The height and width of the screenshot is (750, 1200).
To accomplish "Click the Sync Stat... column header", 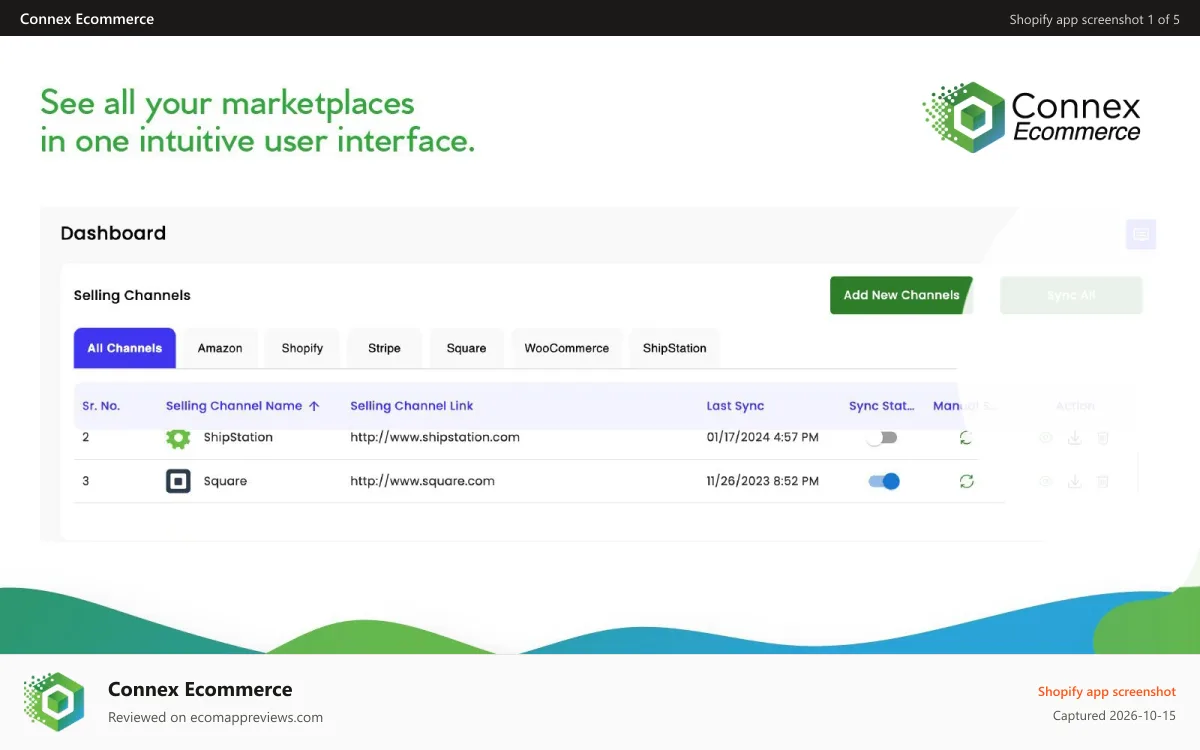I will 882,406.
